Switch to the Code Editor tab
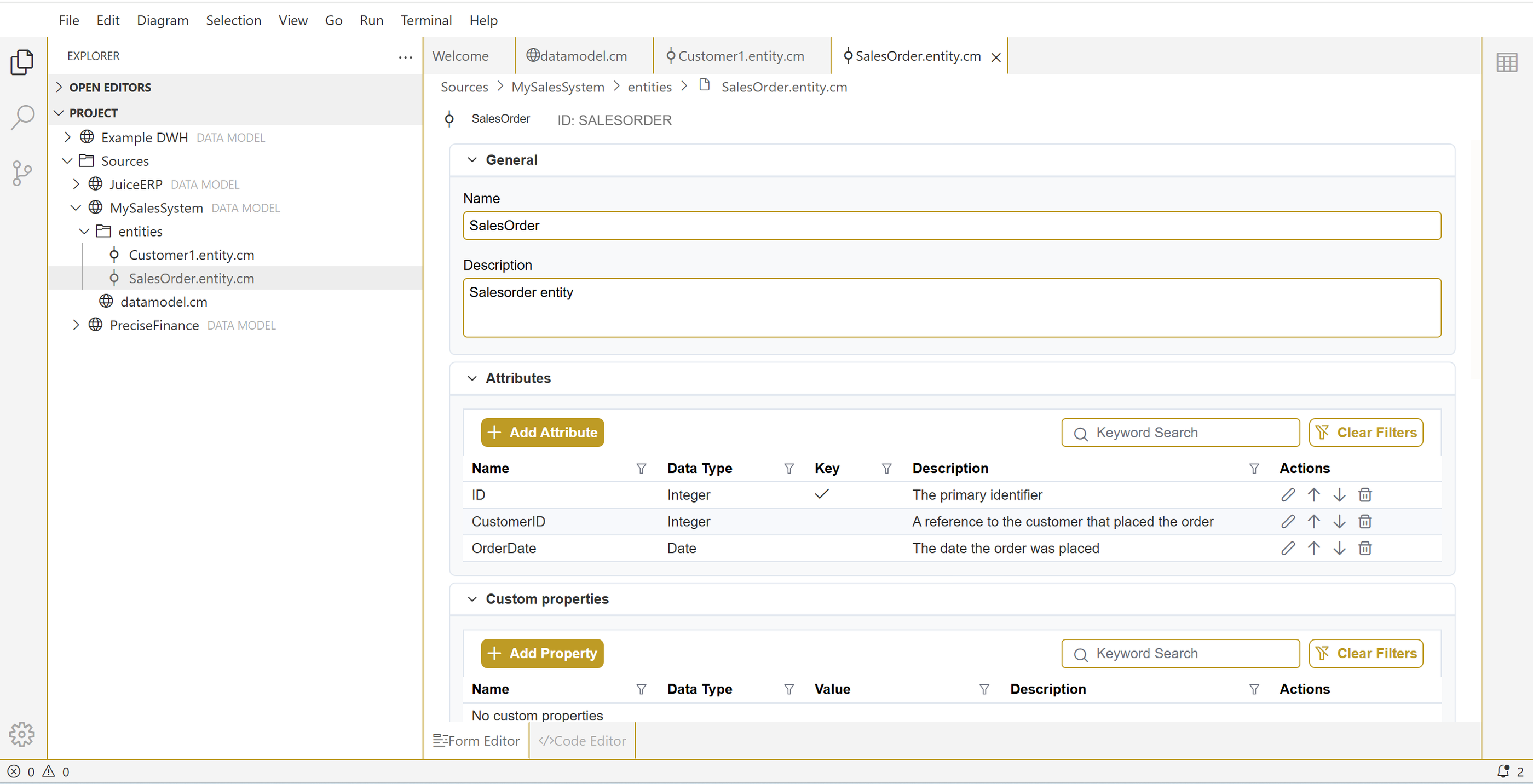 tap(582, 741)
